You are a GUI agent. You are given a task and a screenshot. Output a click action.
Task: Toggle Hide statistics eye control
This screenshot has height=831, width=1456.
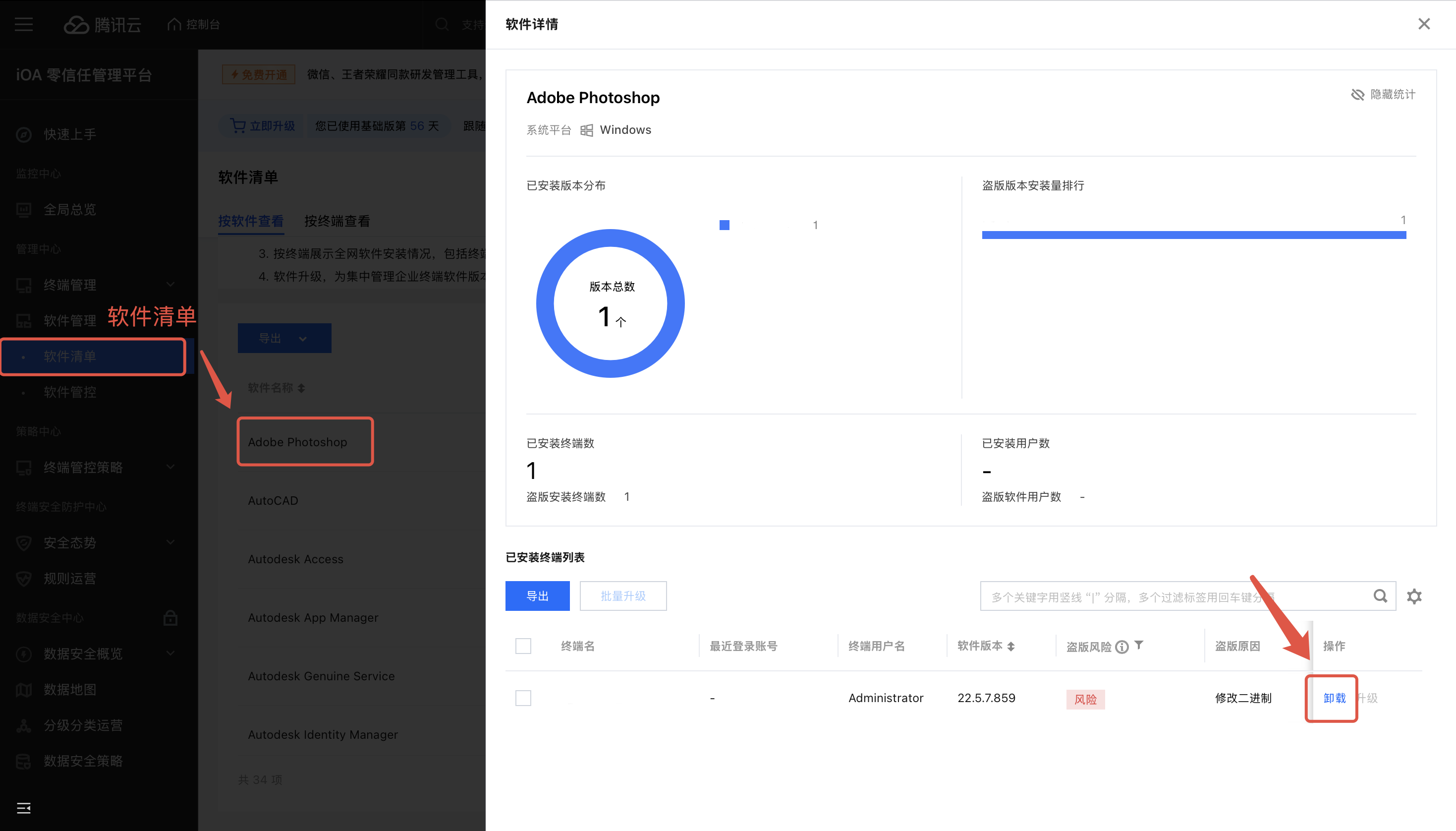(1383, 94)
